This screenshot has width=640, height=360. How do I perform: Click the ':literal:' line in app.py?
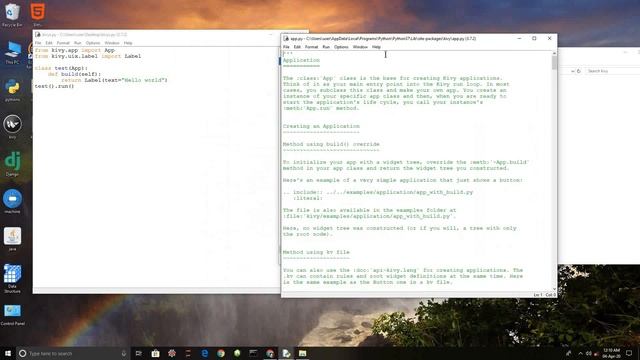(x=307, y=198)
